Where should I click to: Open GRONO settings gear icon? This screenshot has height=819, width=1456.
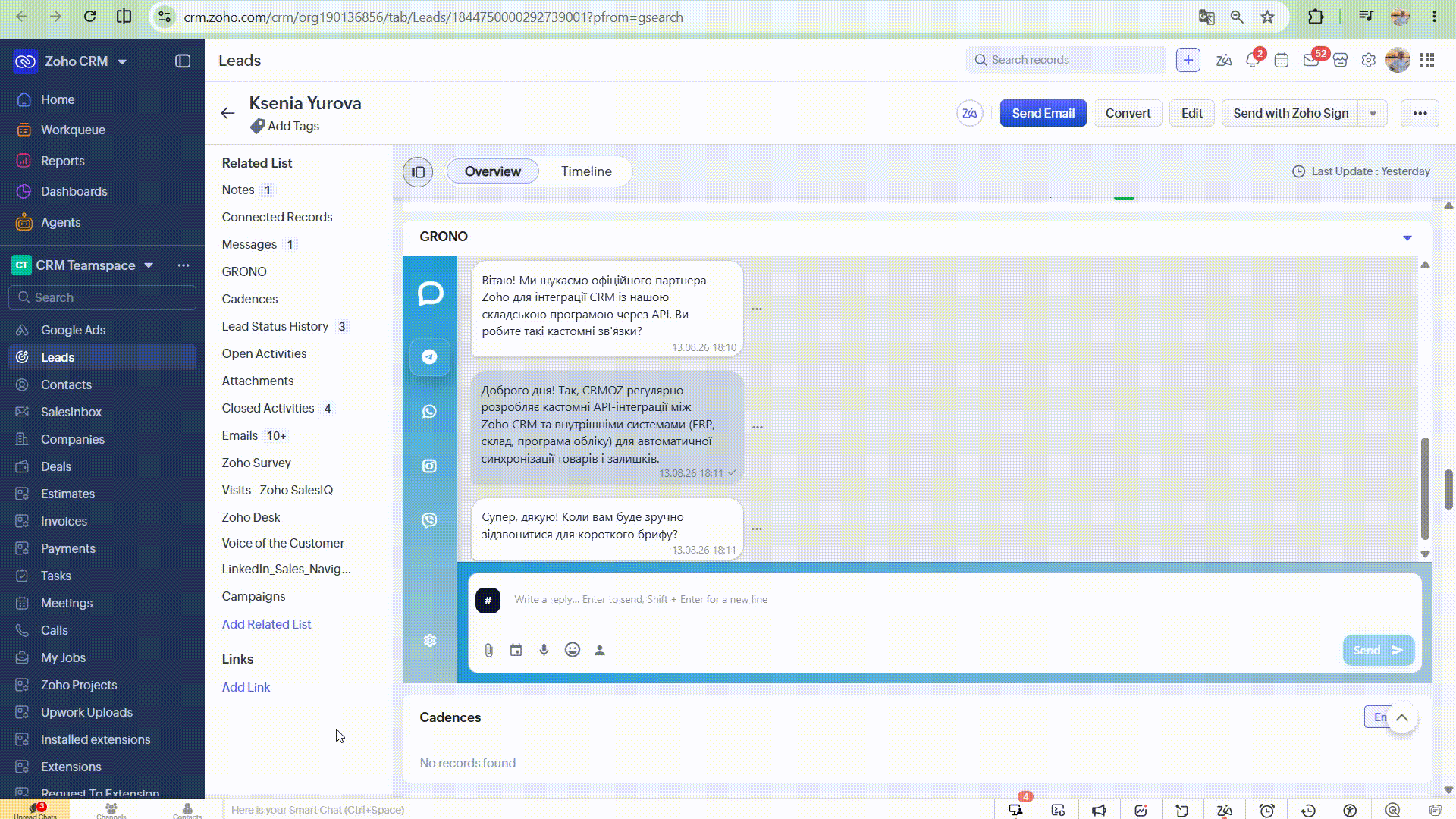click(x=430, y=641)
